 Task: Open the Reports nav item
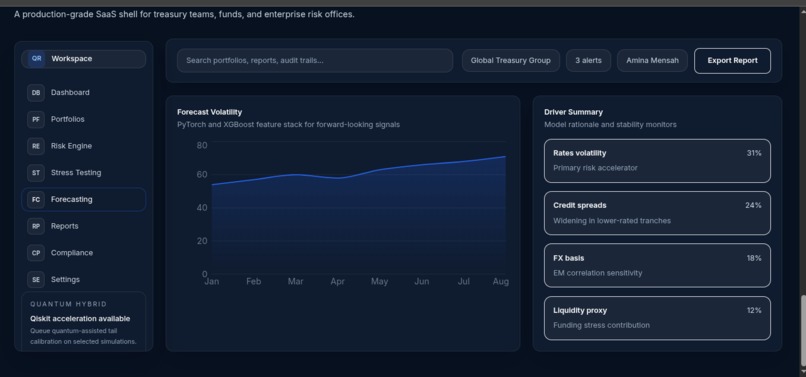84,226
